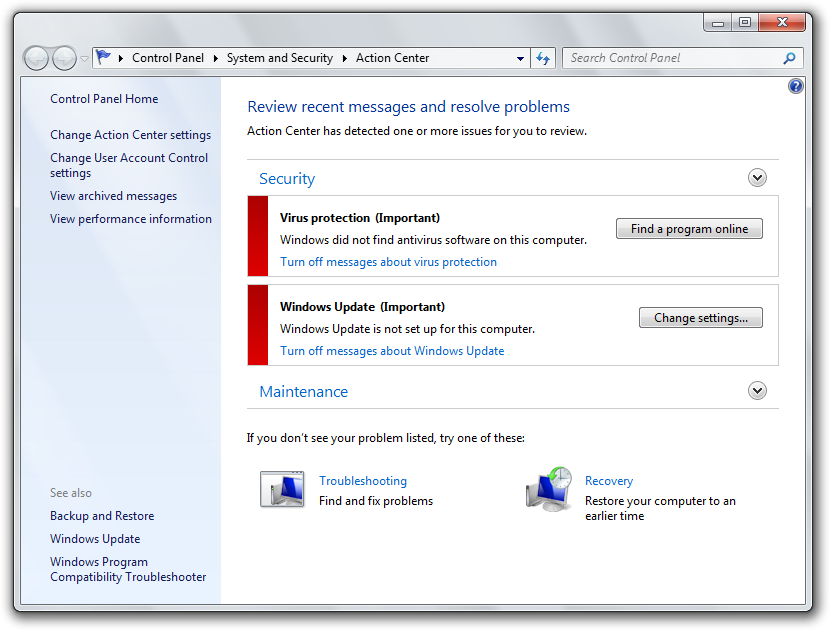Image resolution: width=832 pixels, height=632 pixels.
Task: Click the Recovery computer clock icon
Action: (x=549, y=489)
